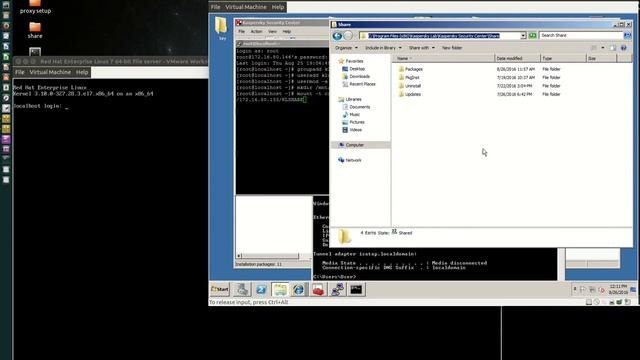Click the clock in the VM system tray
Screen dimensions: 640x360
[x=618, y=289]
